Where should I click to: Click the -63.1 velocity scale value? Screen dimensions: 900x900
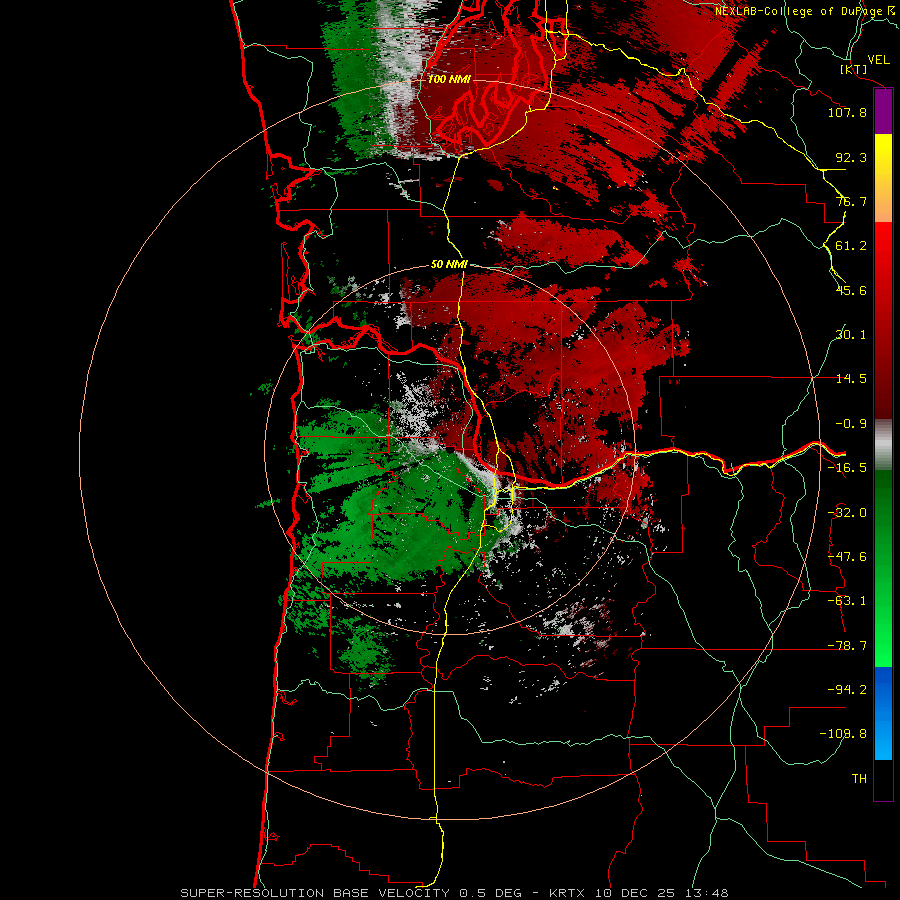pos(847,601)
